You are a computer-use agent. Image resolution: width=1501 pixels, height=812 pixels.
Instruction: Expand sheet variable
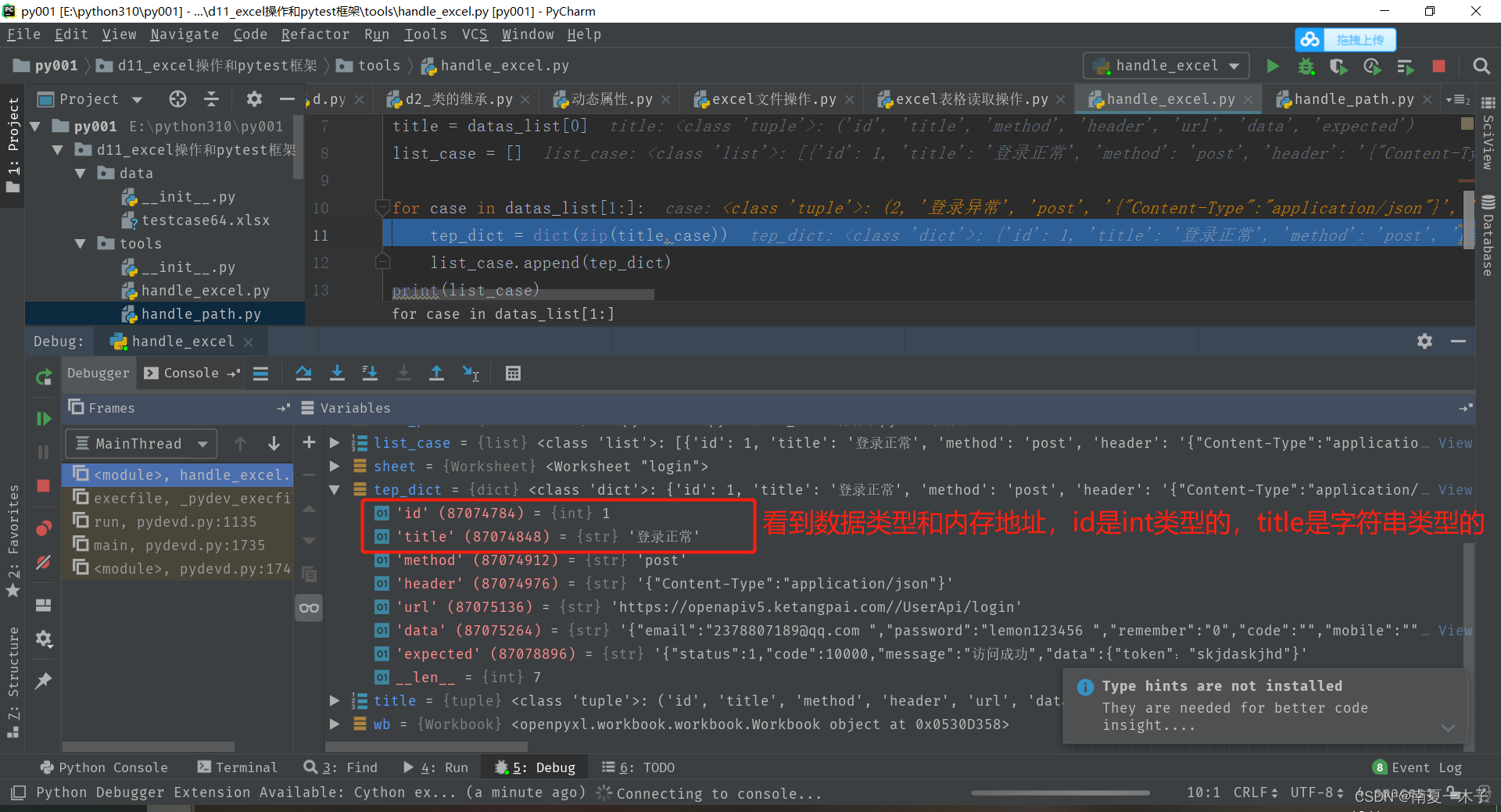click(x=335, y=467)
